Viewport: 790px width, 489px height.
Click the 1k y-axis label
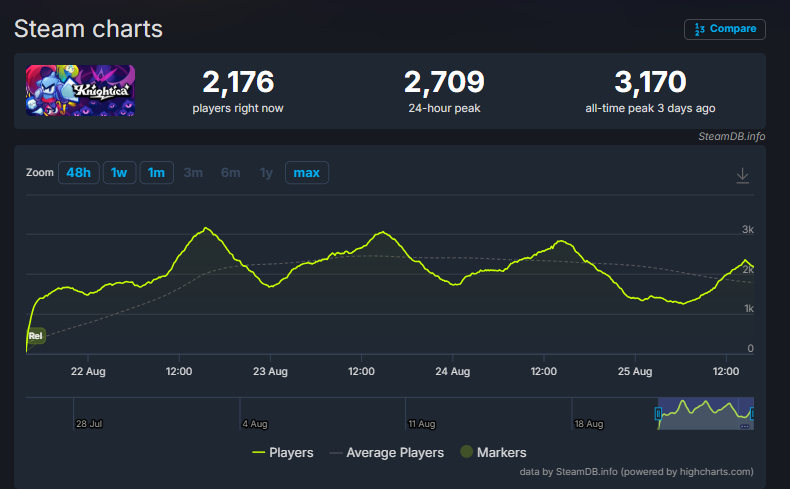(x=749, y=309)
